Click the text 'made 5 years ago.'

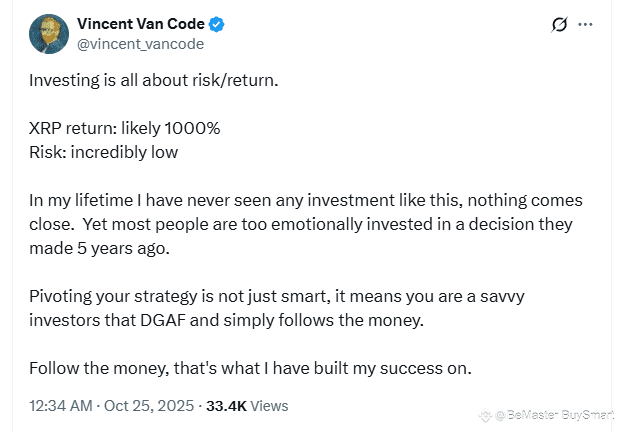100,249
